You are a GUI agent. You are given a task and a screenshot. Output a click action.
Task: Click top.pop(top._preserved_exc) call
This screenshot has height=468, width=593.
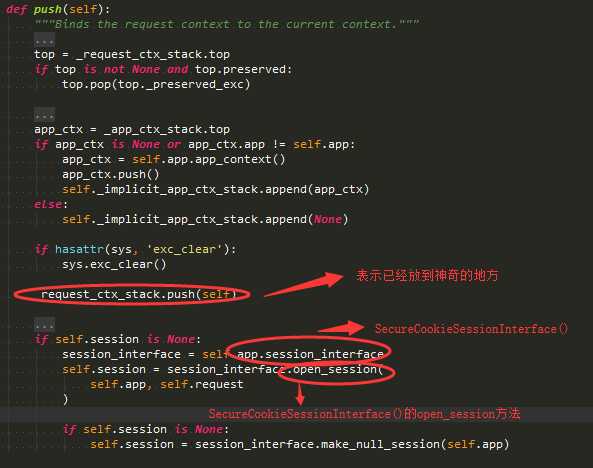[x=156, y=84]
